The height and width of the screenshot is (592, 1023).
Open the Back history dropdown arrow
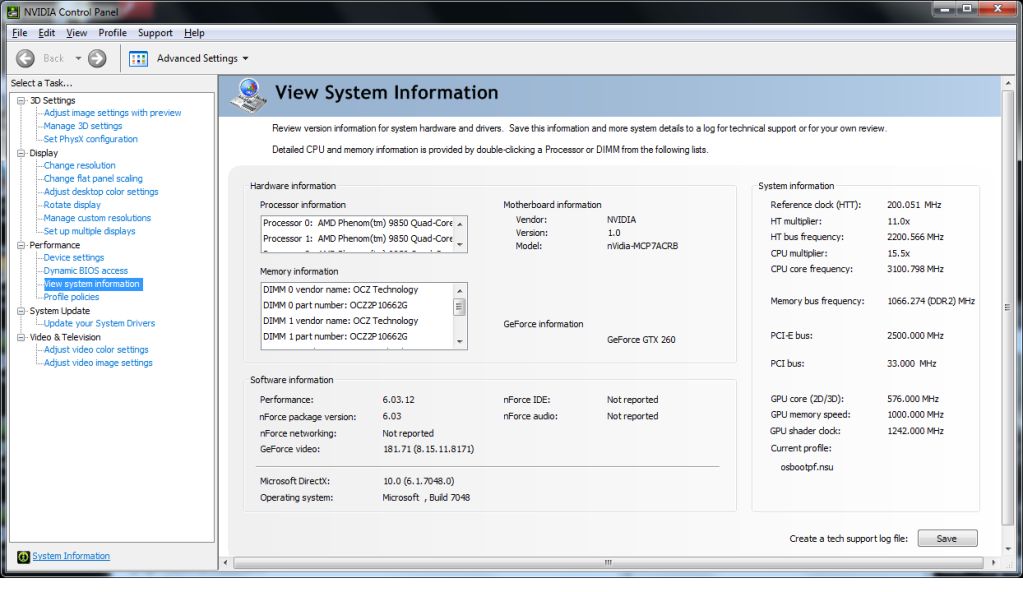point(78,59)
